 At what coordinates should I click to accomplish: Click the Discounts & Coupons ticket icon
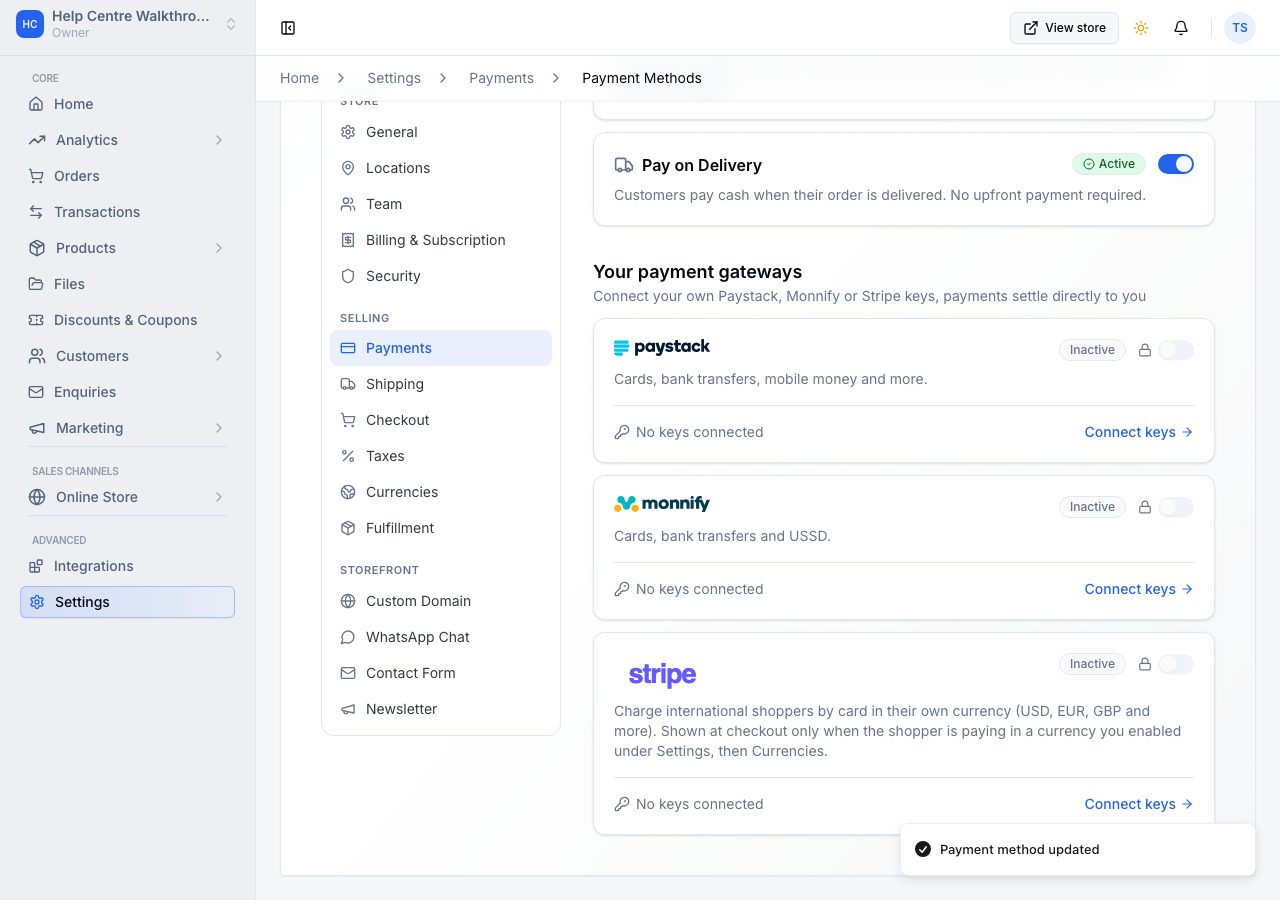point(36,320)
